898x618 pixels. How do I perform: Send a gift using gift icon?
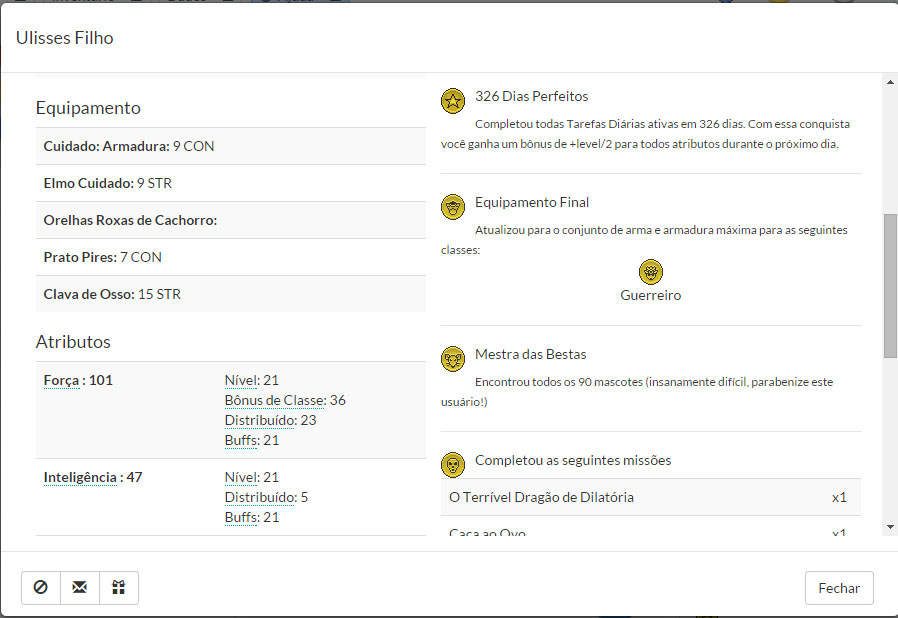119,588
